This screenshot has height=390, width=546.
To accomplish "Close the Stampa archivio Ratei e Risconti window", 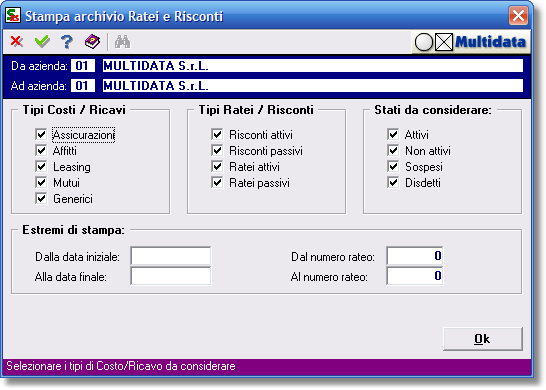I will click(518, 16).
